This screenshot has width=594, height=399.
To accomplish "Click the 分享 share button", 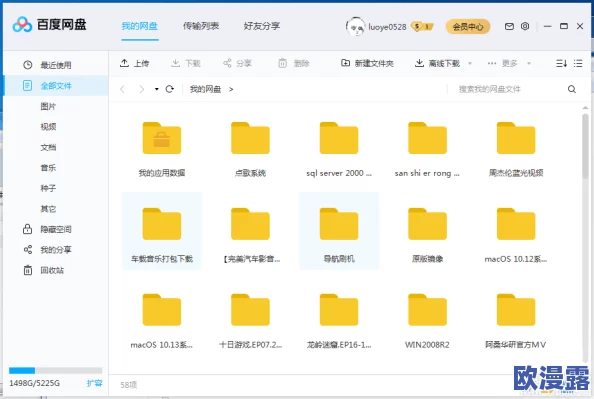I will coord(238,63).
